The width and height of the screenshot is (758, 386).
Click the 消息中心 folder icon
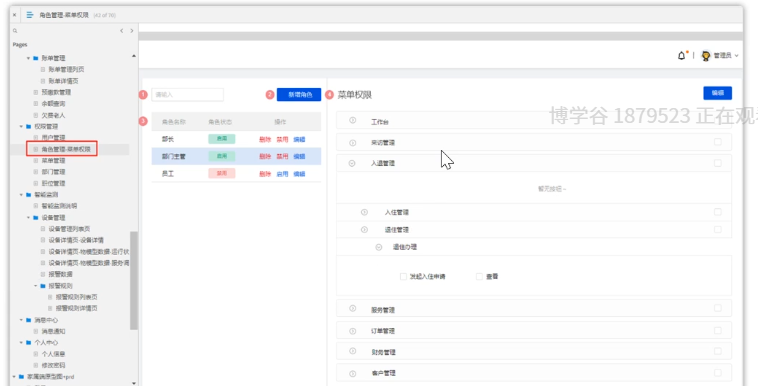(x=29, y=320)
